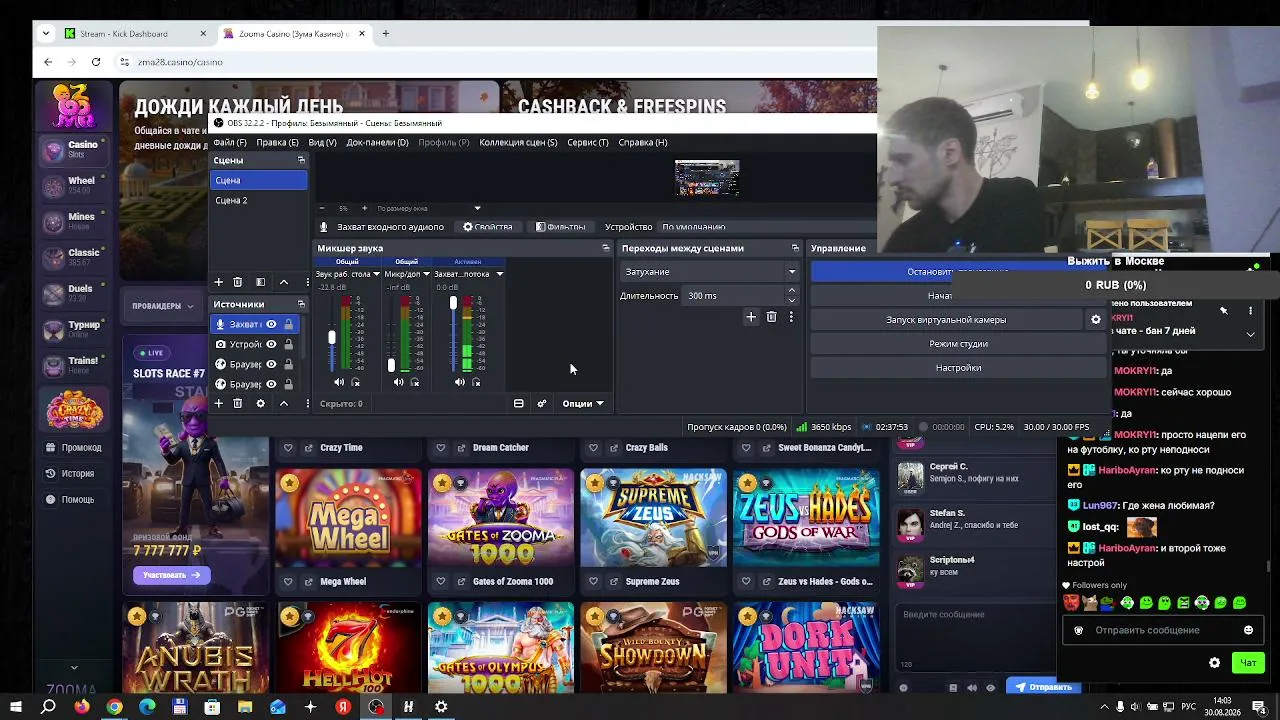Screen dimensions: 1280x720
Task: Favorite the Mega Wheel game
Action: (288, 581)
